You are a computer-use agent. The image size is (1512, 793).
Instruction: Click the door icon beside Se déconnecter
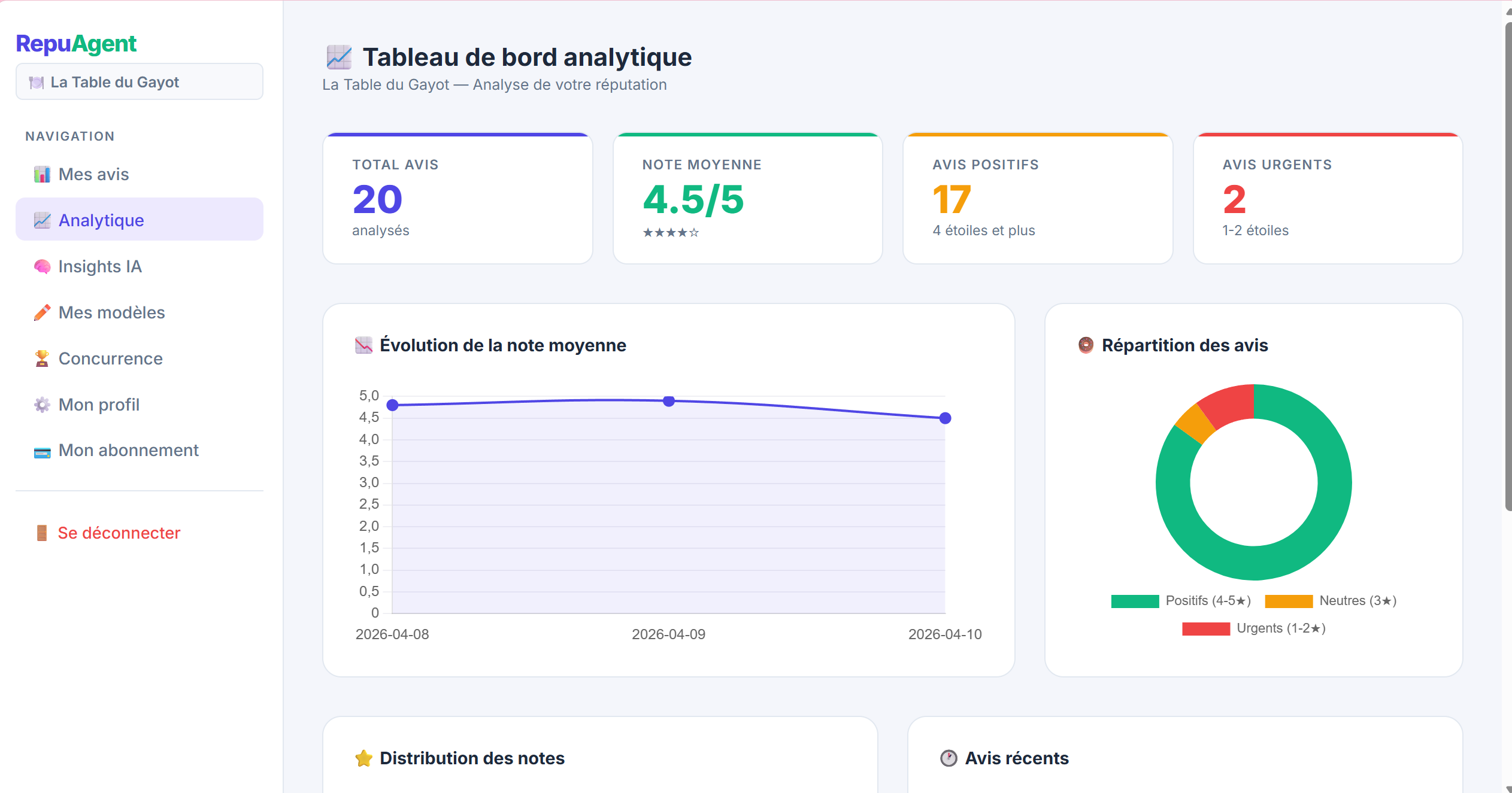[41, 533]
